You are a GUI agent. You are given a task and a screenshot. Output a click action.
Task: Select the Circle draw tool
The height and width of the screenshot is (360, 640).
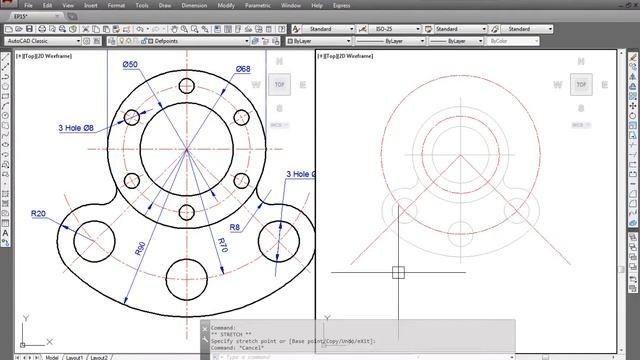5,116
